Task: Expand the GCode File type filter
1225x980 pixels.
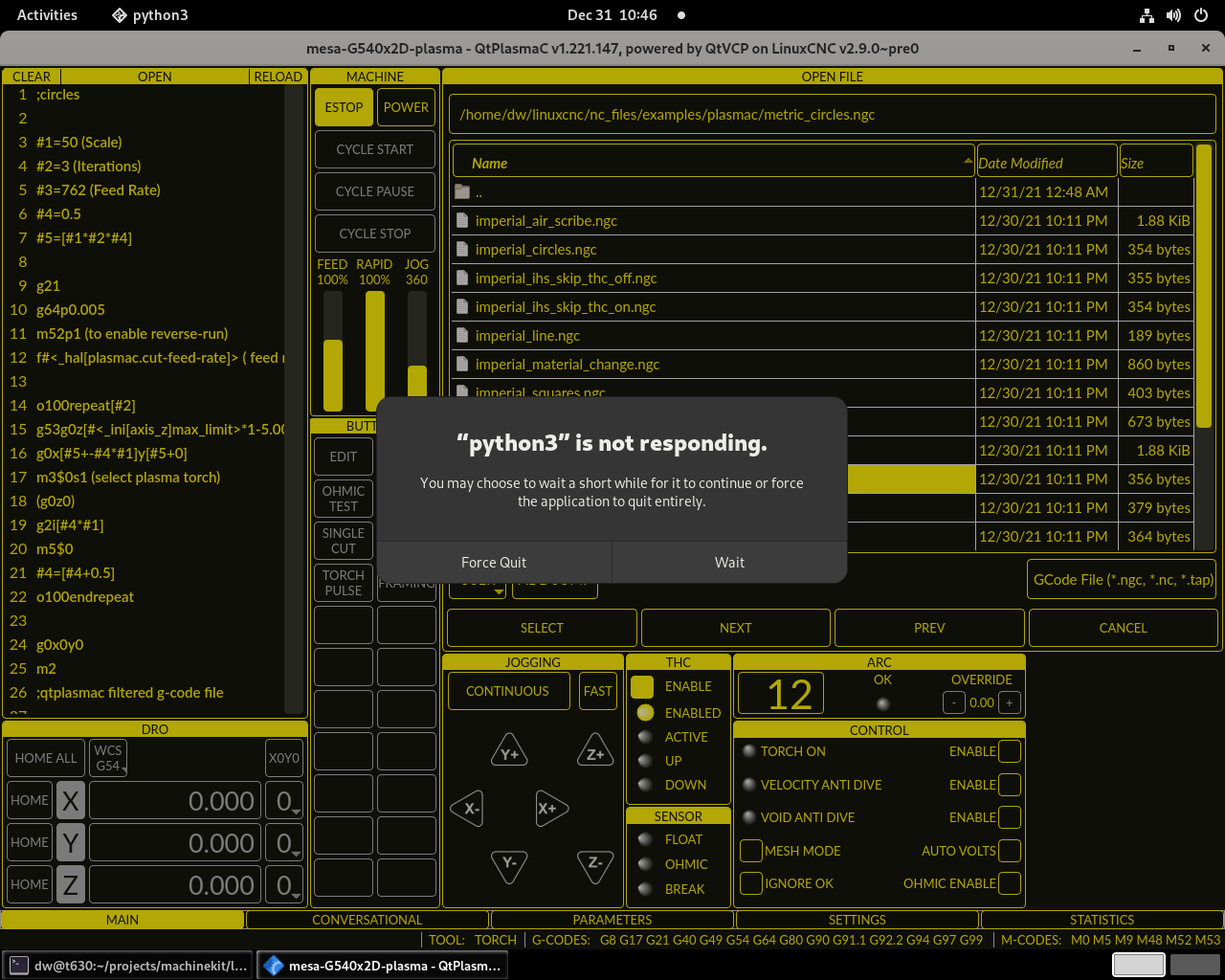Action: pos(1123,579)
